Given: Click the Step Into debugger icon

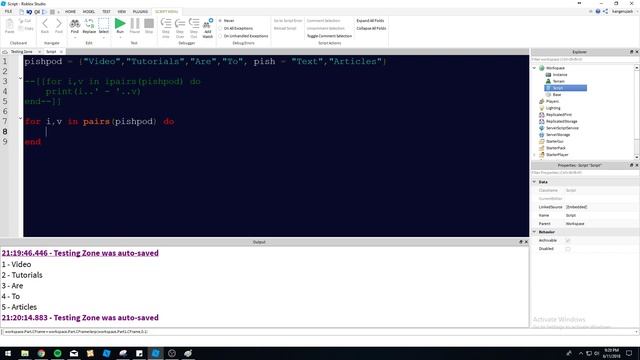Looking at the screenshot, I should coord(166,23).
